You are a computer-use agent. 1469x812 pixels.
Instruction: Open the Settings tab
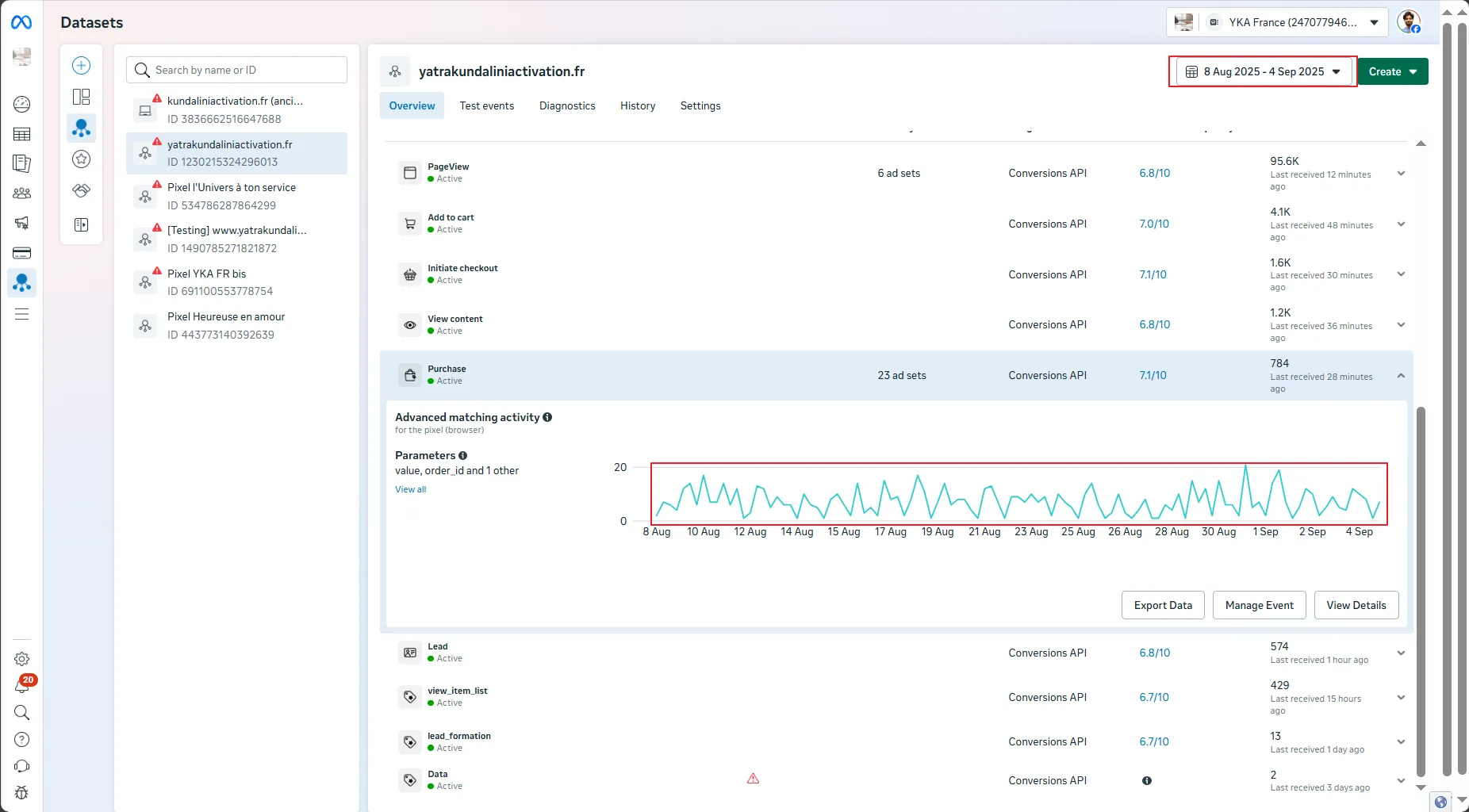tap(700, 105)
